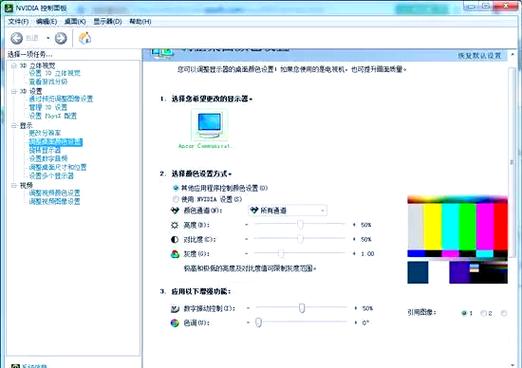
Task: Click the gamma value 1.00
Action: click(x=367, y=254)
